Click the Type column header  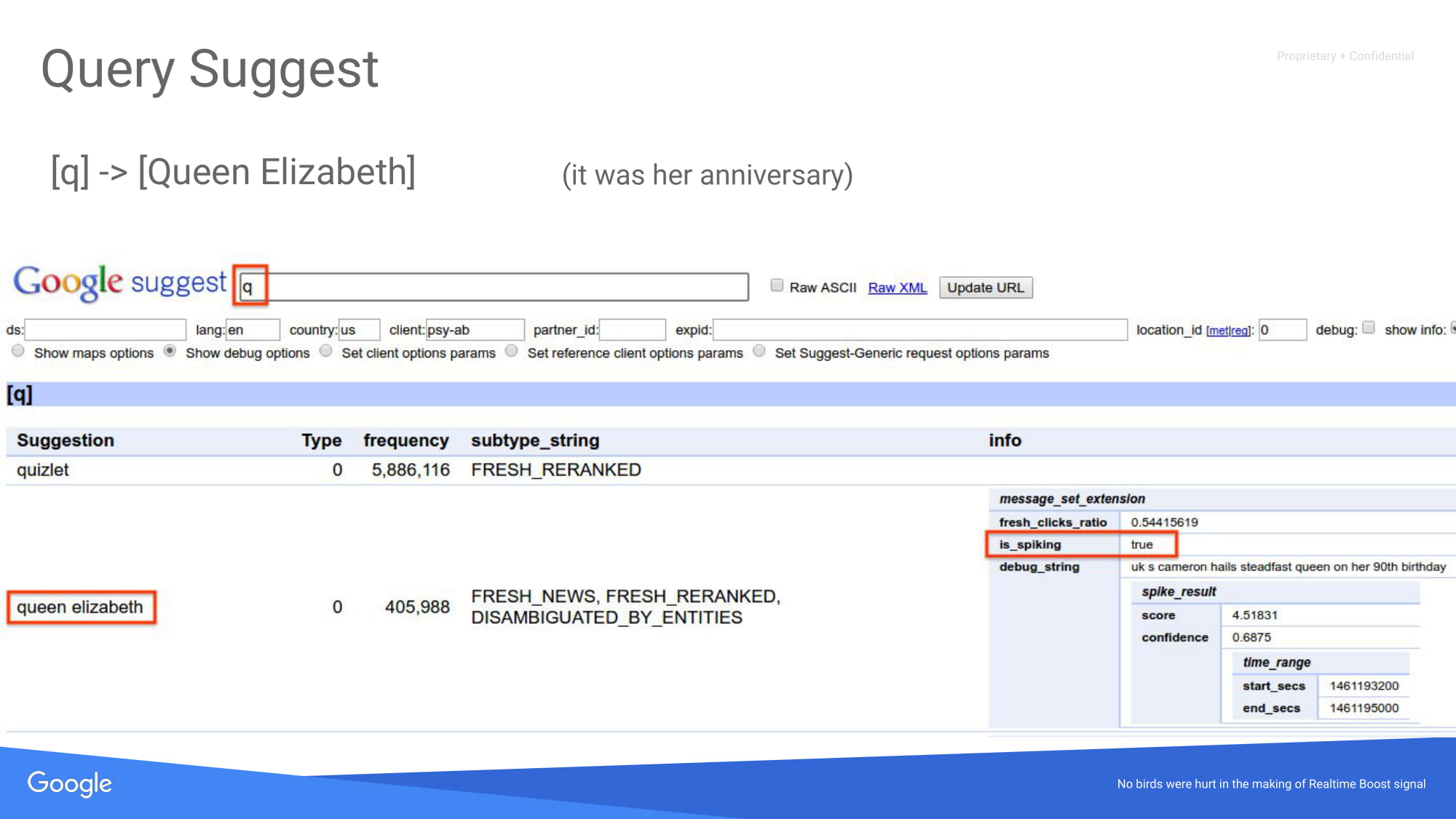tap(322, 440)
